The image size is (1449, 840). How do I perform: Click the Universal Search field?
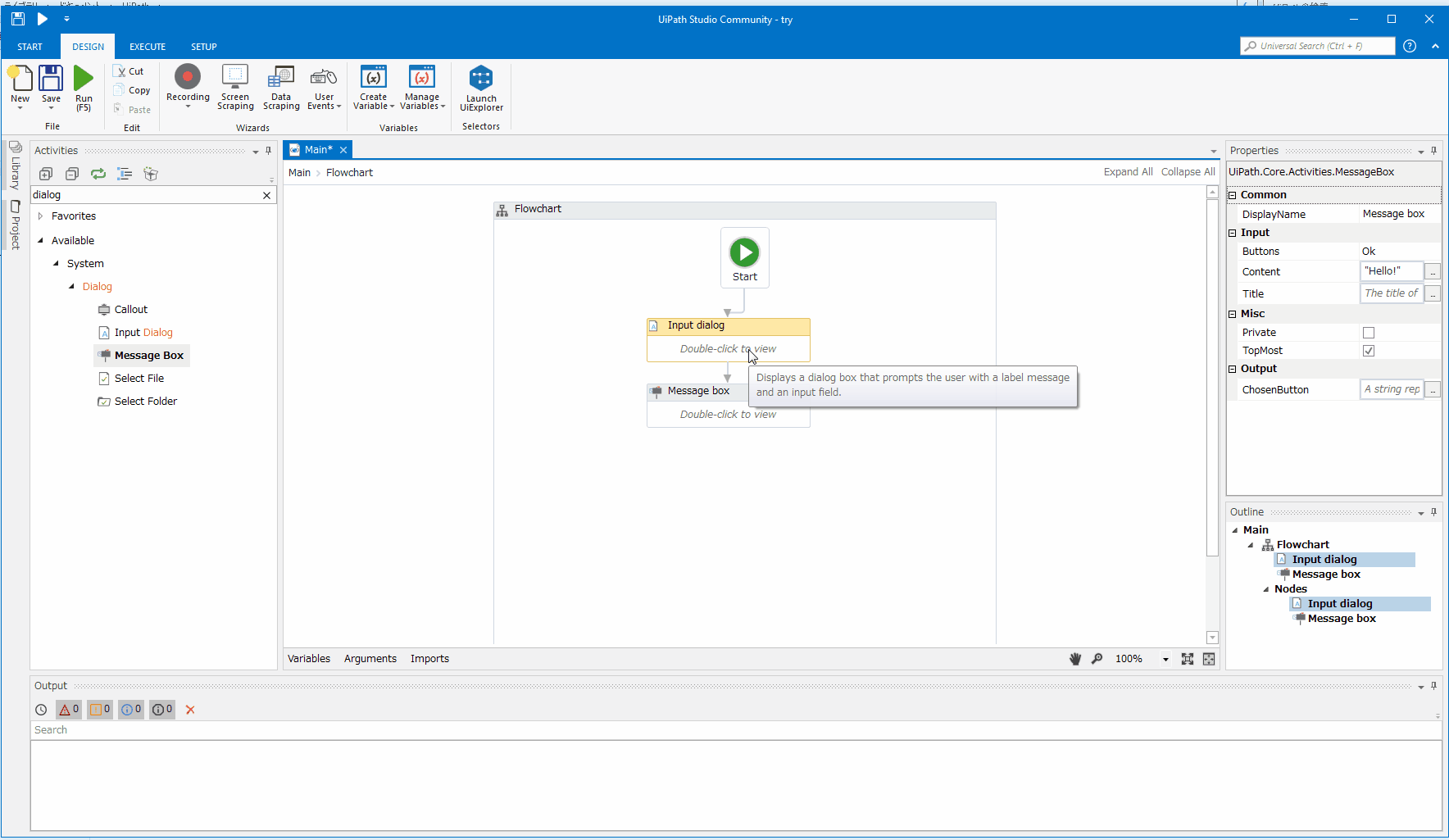pos(1318,46)
